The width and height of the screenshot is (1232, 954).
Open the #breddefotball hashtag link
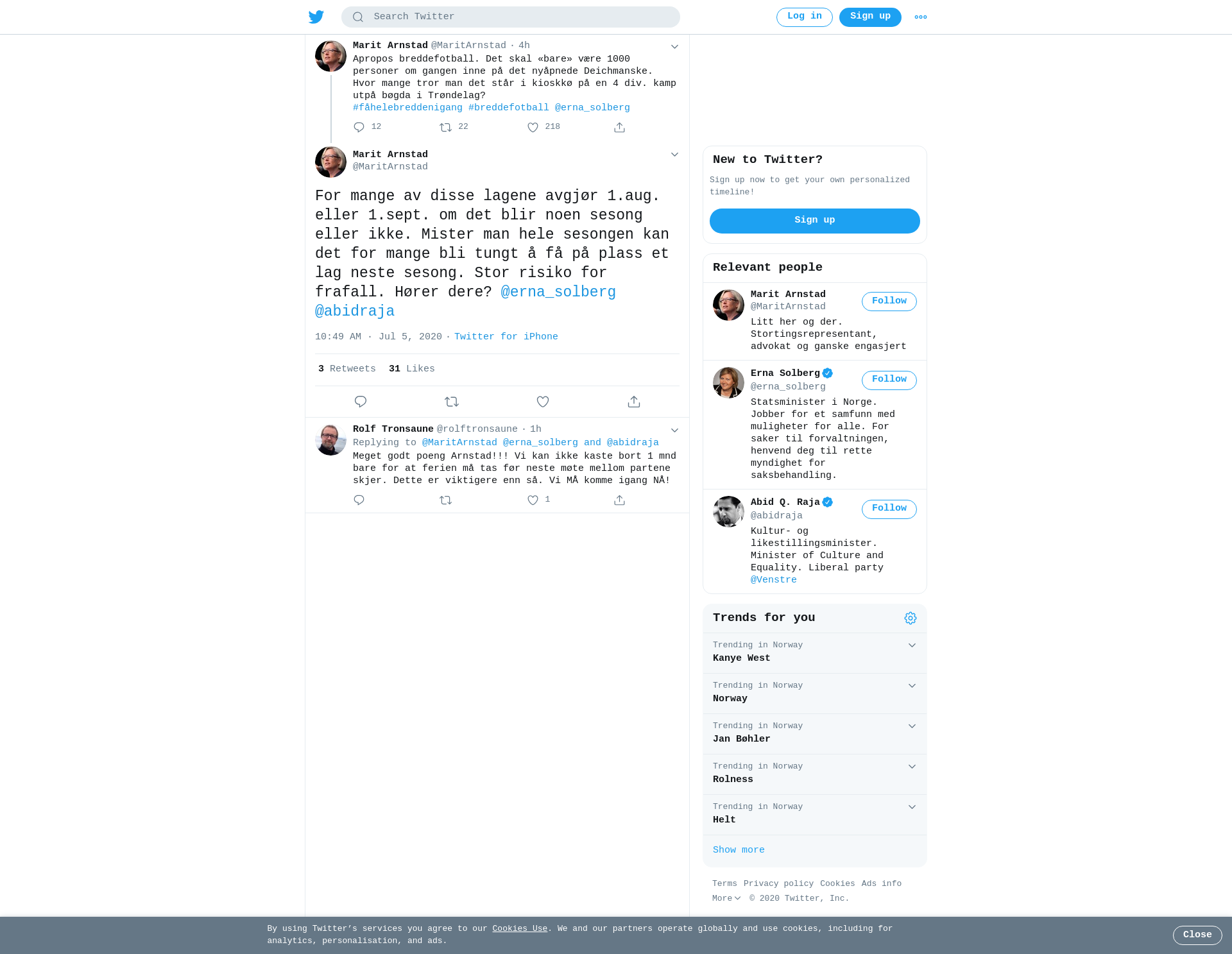509,108
